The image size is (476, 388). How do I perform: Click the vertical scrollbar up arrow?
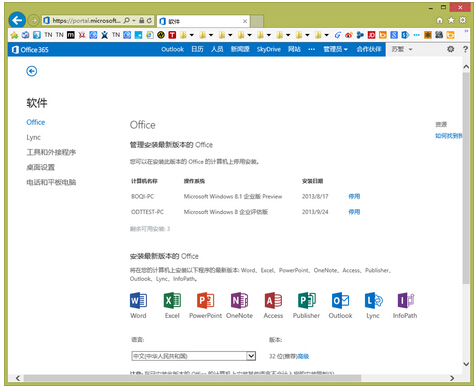[x=466, y=67]
